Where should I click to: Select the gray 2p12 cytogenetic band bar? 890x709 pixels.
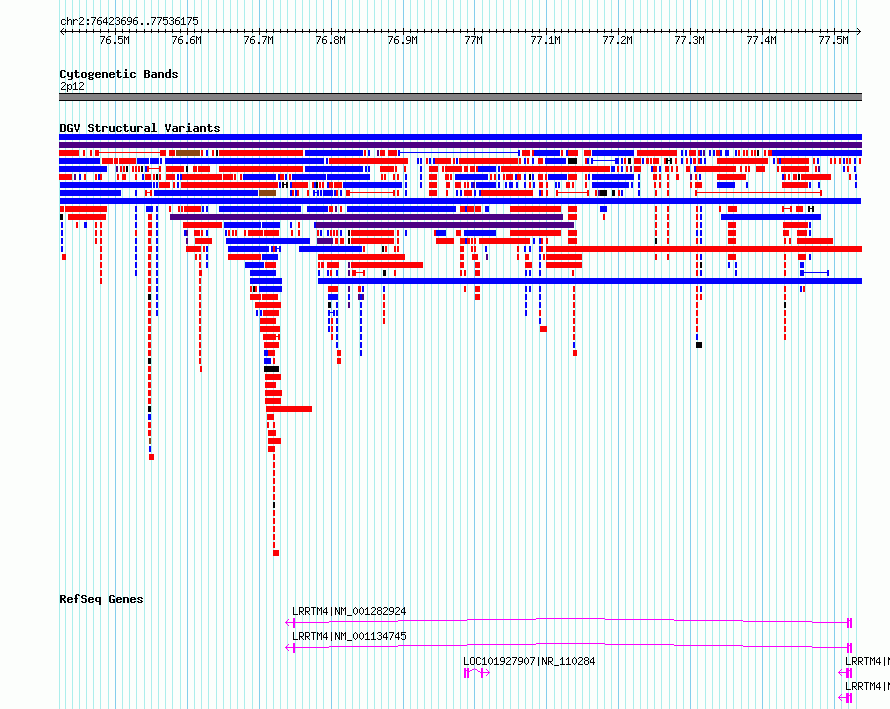tap(460, 97)
